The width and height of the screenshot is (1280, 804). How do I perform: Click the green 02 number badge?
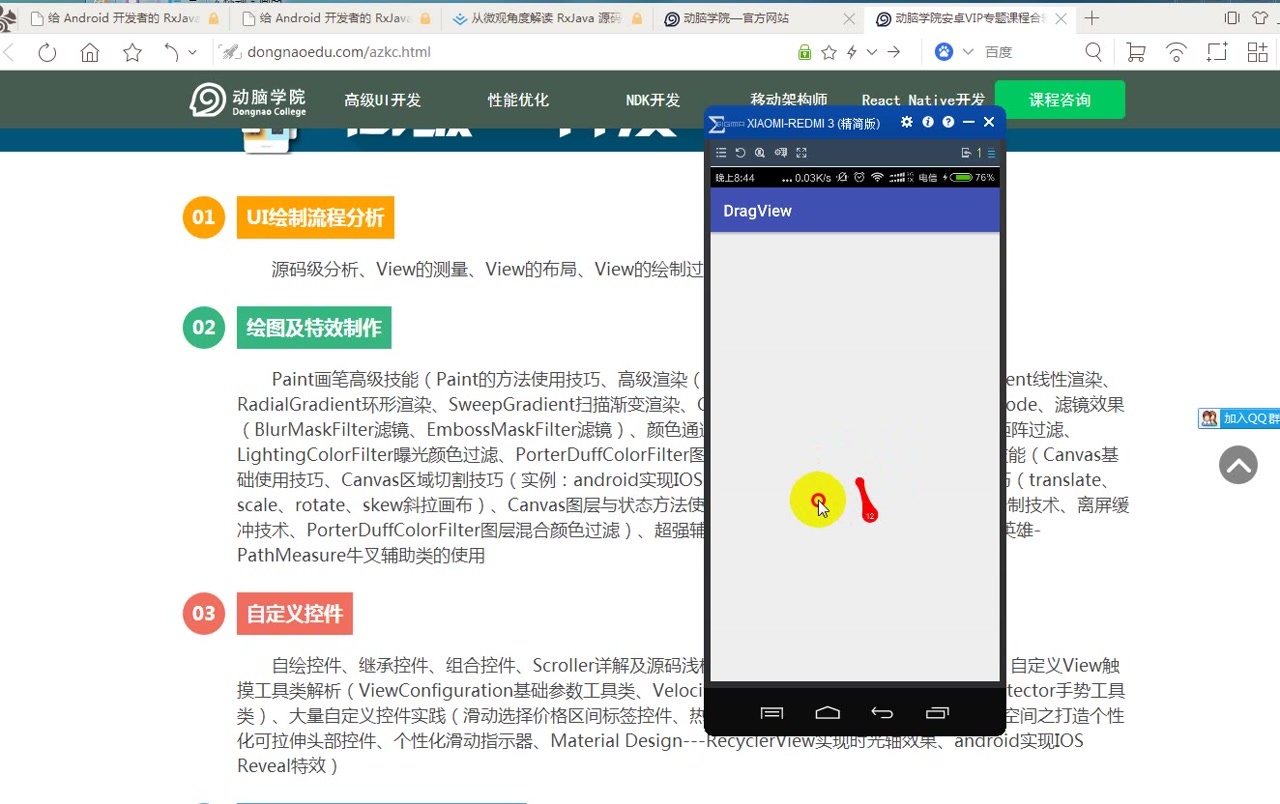[203, 327]
